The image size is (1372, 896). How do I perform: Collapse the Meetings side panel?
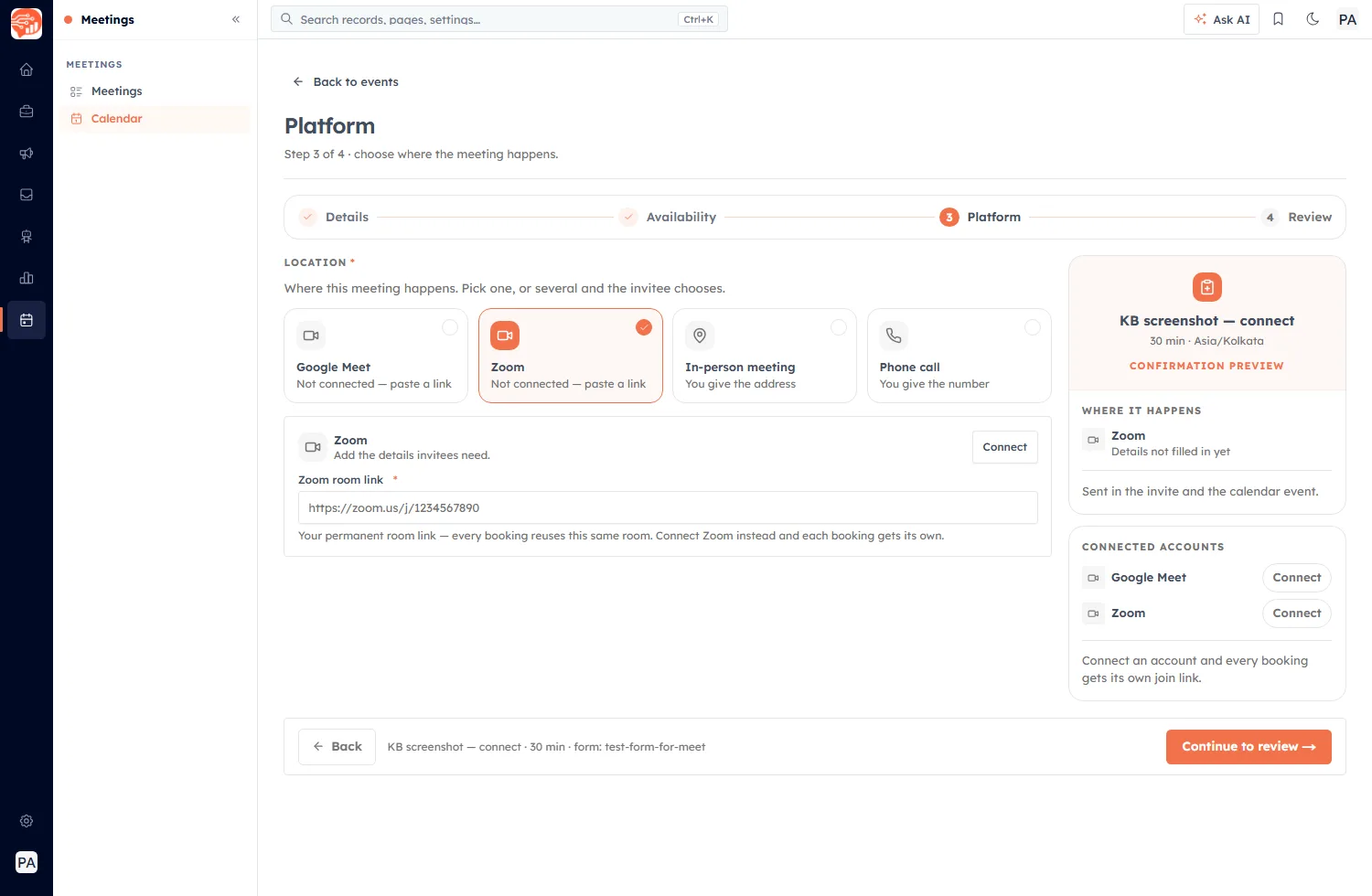point(236,19)
